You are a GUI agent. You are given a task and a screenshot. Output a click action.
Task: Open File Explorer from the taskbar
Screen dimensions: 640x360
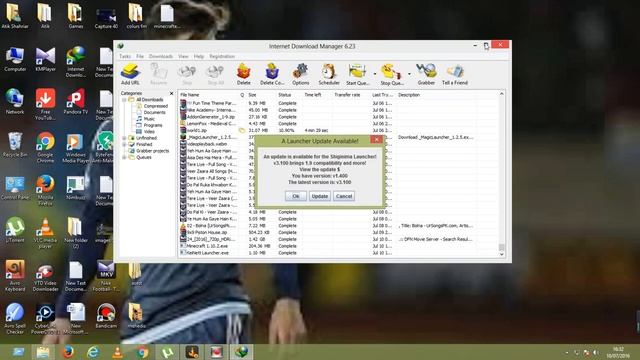(43, 352)
